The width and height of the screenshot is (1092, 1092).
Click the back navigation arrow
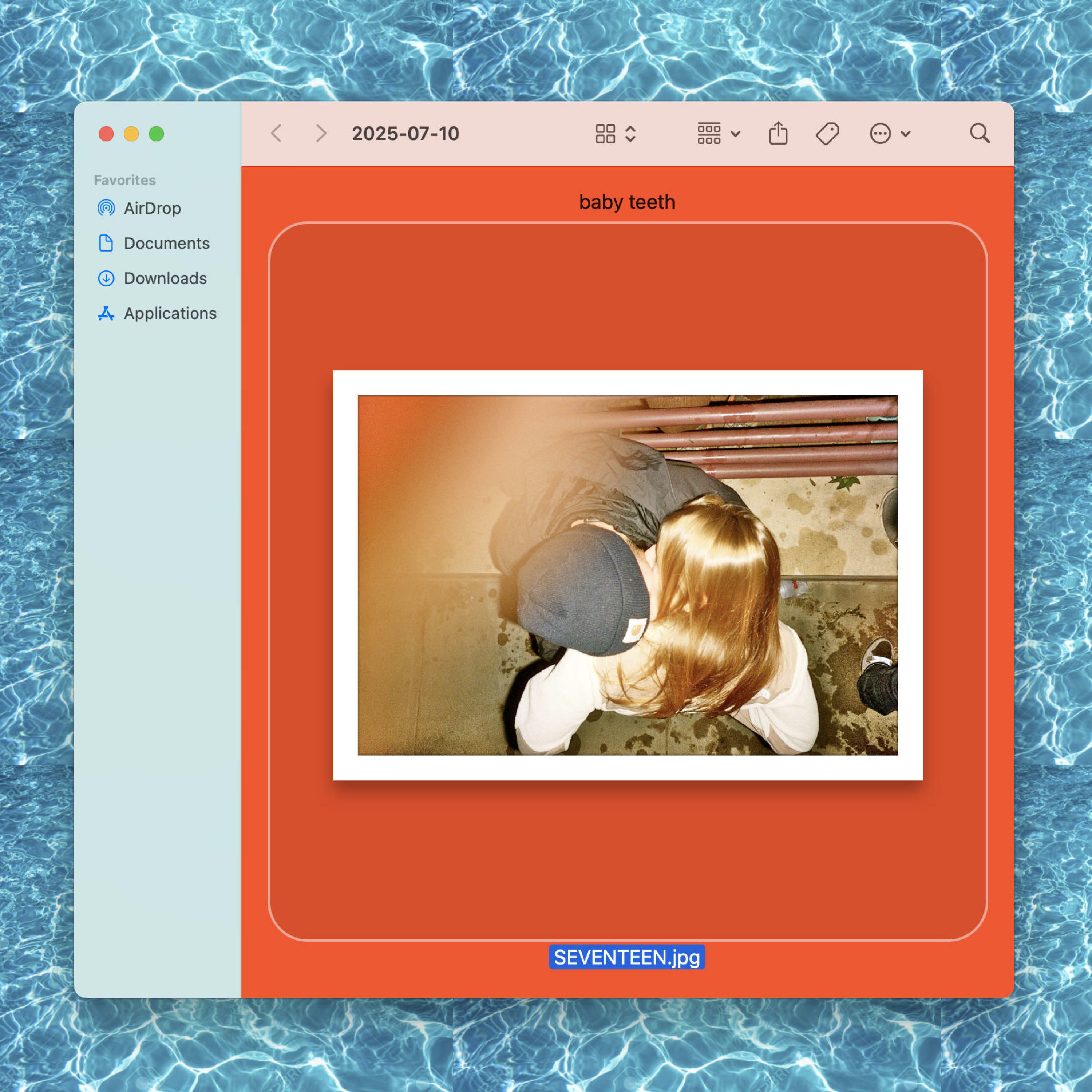coord(276,134)
